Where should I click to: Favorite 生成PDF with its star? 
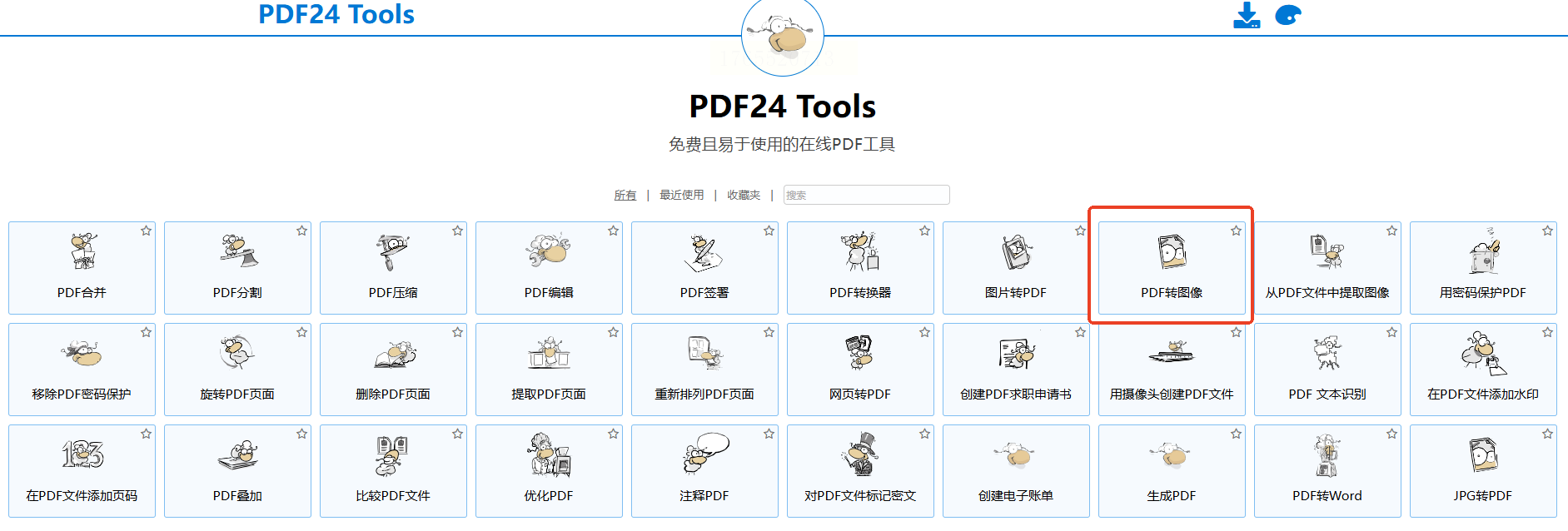click(x=1236, y=434)
